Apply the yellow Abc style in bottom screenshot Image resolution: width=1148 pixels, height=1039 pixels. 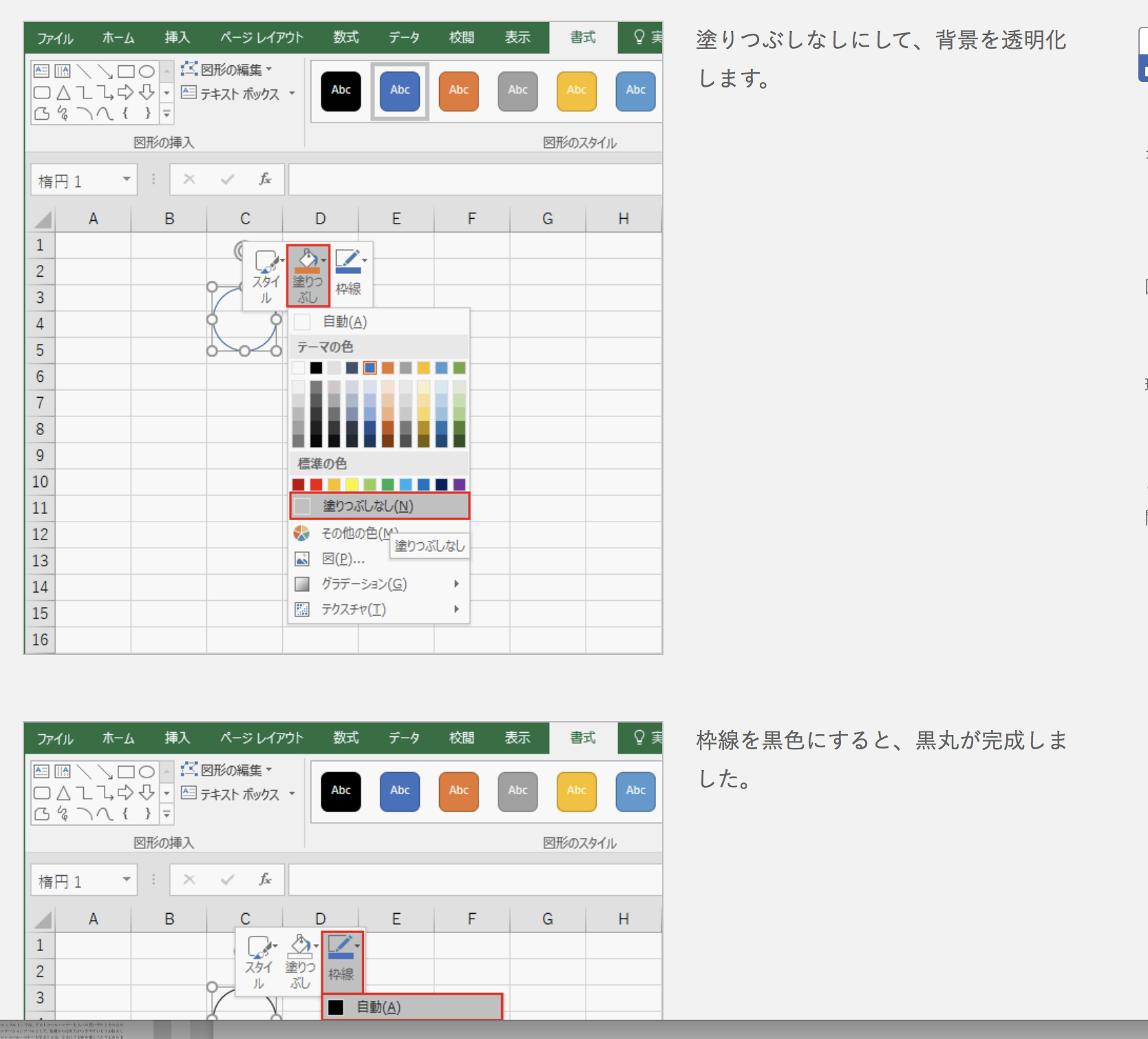(576, 791)
